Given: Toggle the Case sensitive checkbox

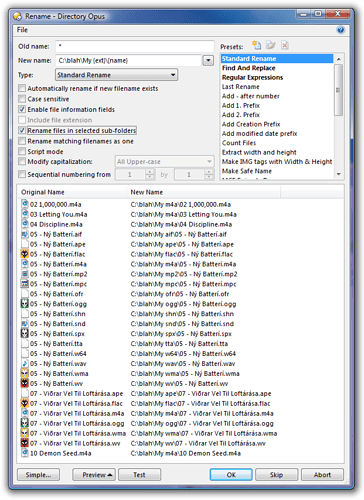Looking at the screenshot, I should [x=22, y=99].
